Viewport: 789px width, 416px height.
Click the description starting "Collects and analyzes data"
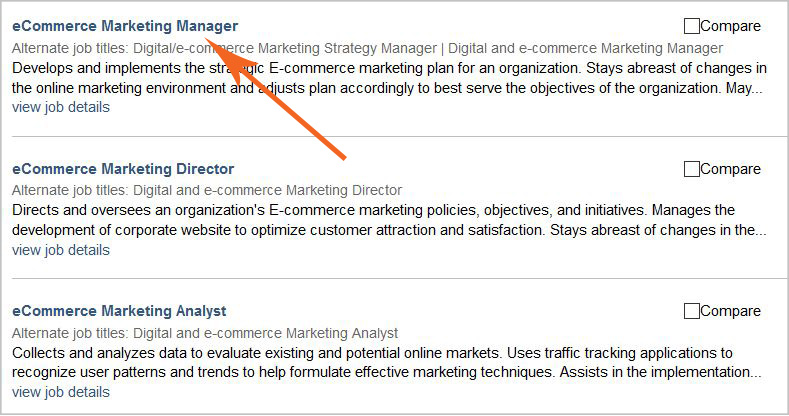click(x=389, y=363)
